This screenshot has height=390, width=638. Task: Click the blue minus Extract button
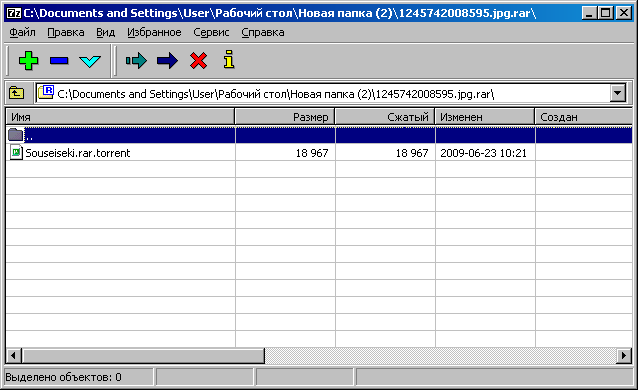pyautogui.click(x=59, y=61)
